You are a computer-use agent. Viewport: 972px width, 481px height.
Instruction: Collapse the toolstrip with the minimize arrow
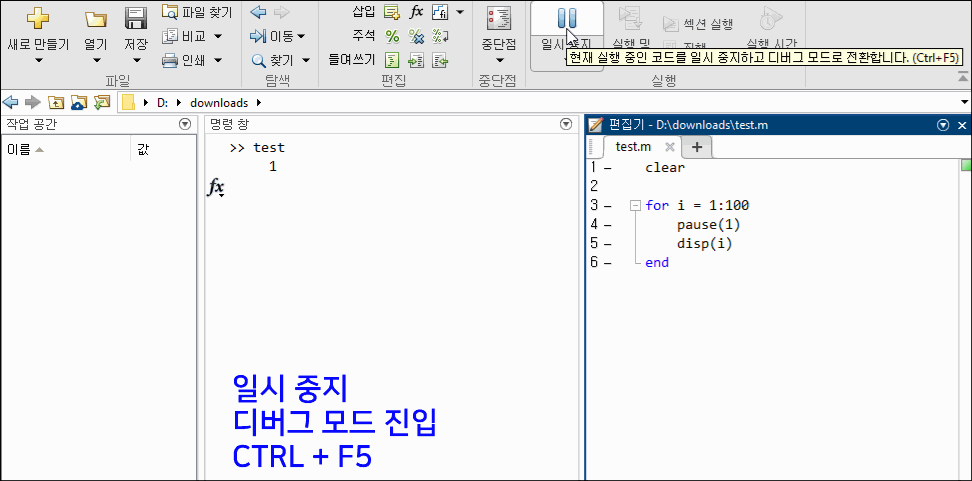[x=962, y=77]
